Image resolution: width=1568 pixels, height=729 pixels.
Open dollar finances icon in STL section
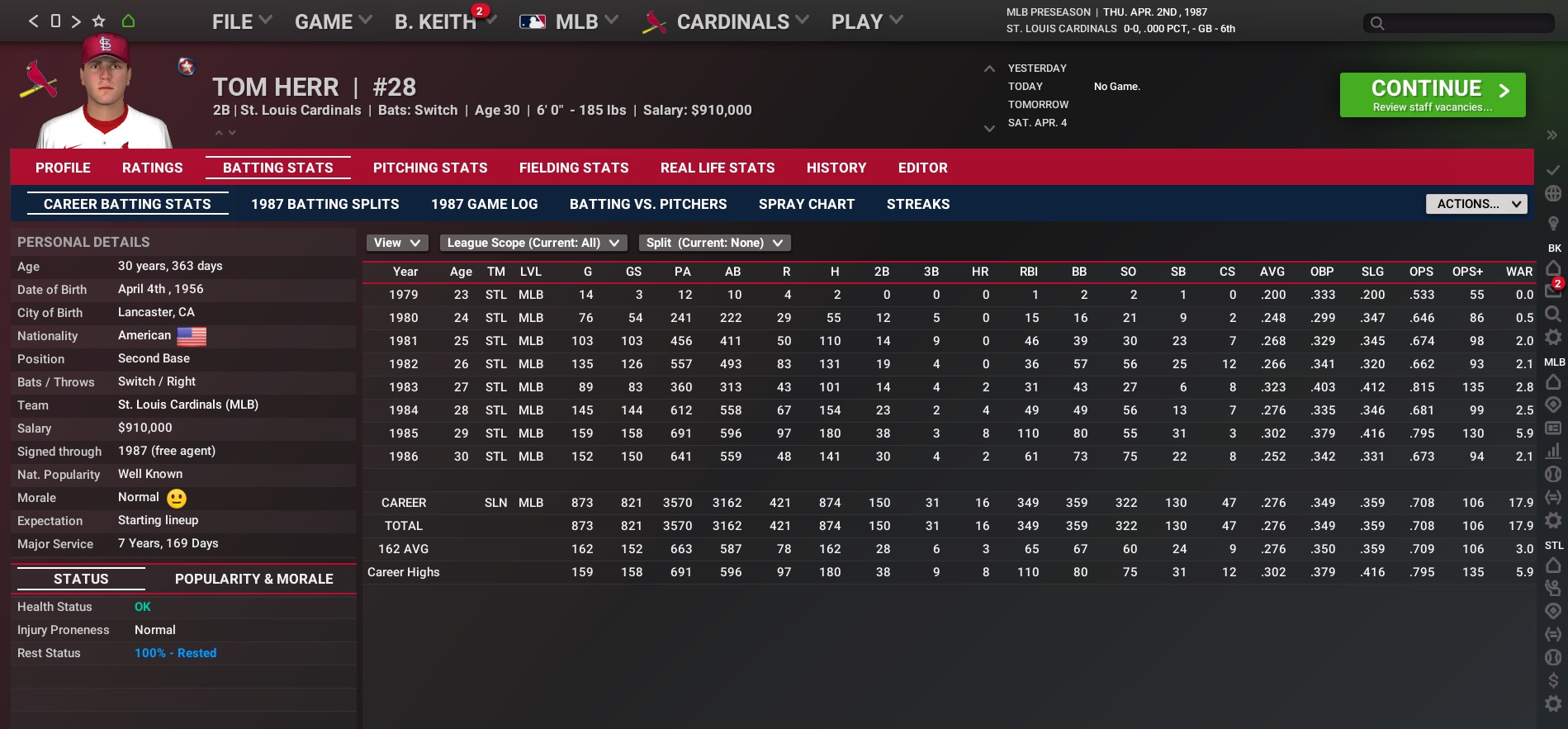pos(1552,680)
